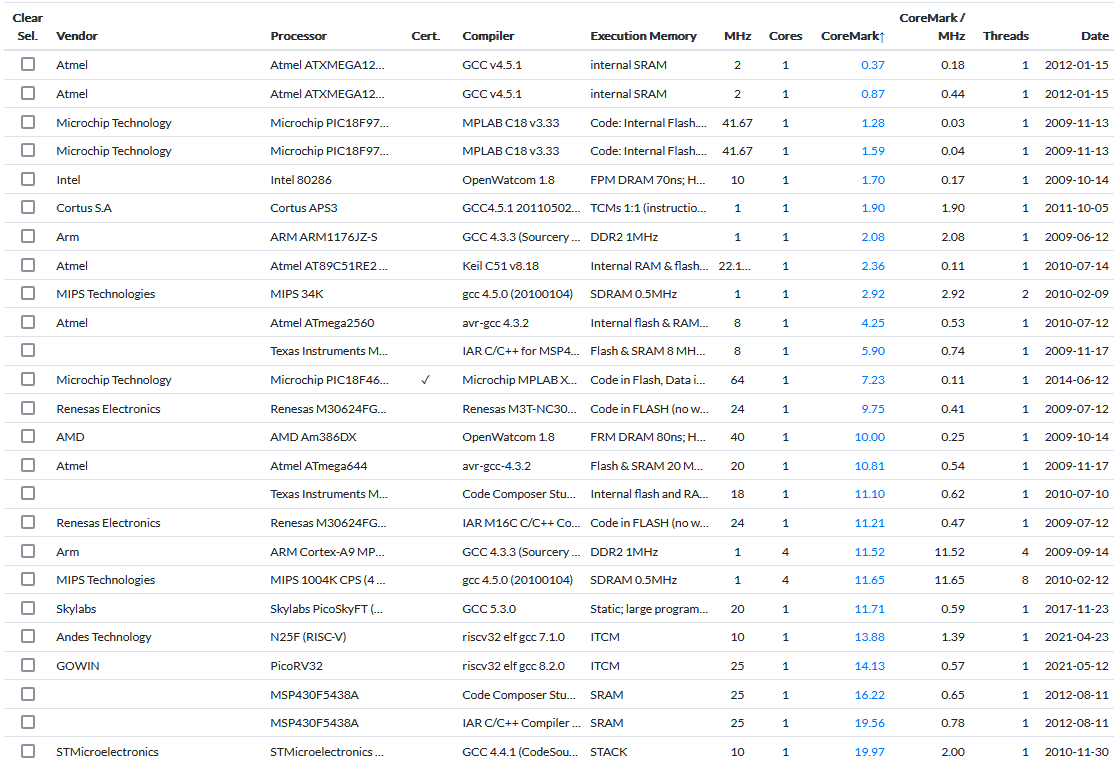Open the 11.52 Cortex-A9 CoreMark link

click(869, 552)
